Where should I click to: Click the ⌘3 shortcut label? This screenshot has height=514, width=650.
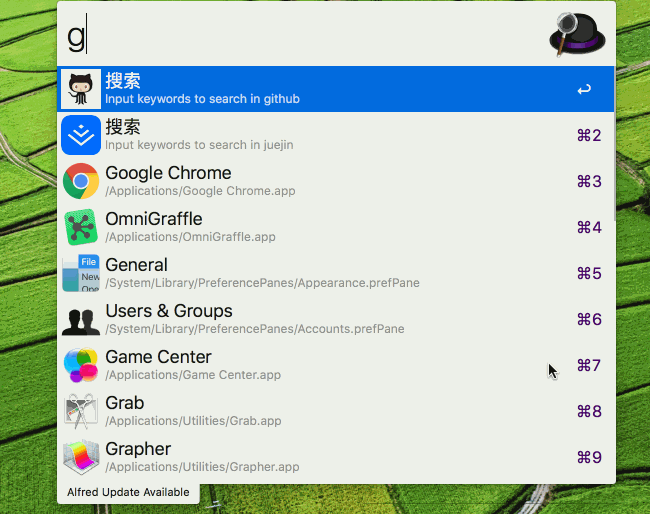tap(589, 182)
